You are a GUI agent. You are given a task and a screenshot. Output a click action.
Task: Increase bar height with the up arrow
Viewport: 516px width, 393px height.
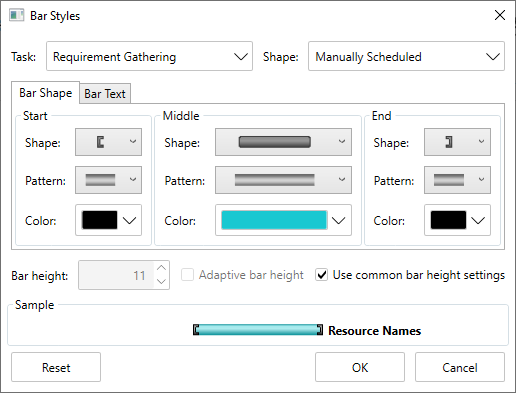(x=162, y=268)
